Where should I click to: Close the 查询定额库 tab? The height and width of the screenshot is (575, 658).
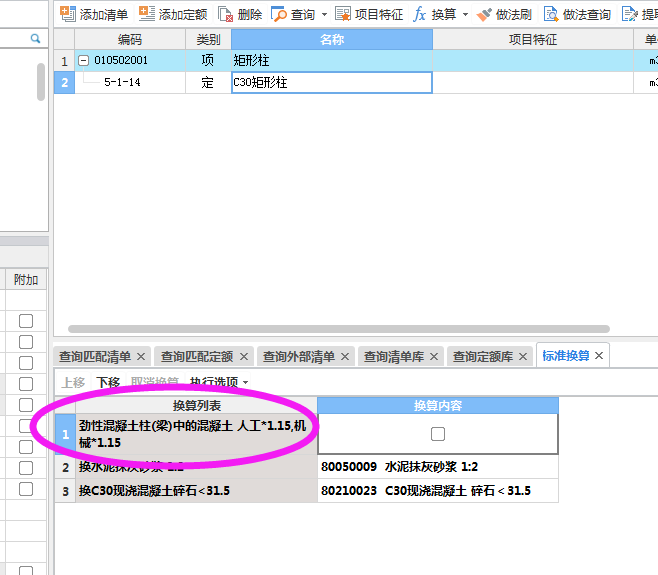click(523, 357)
